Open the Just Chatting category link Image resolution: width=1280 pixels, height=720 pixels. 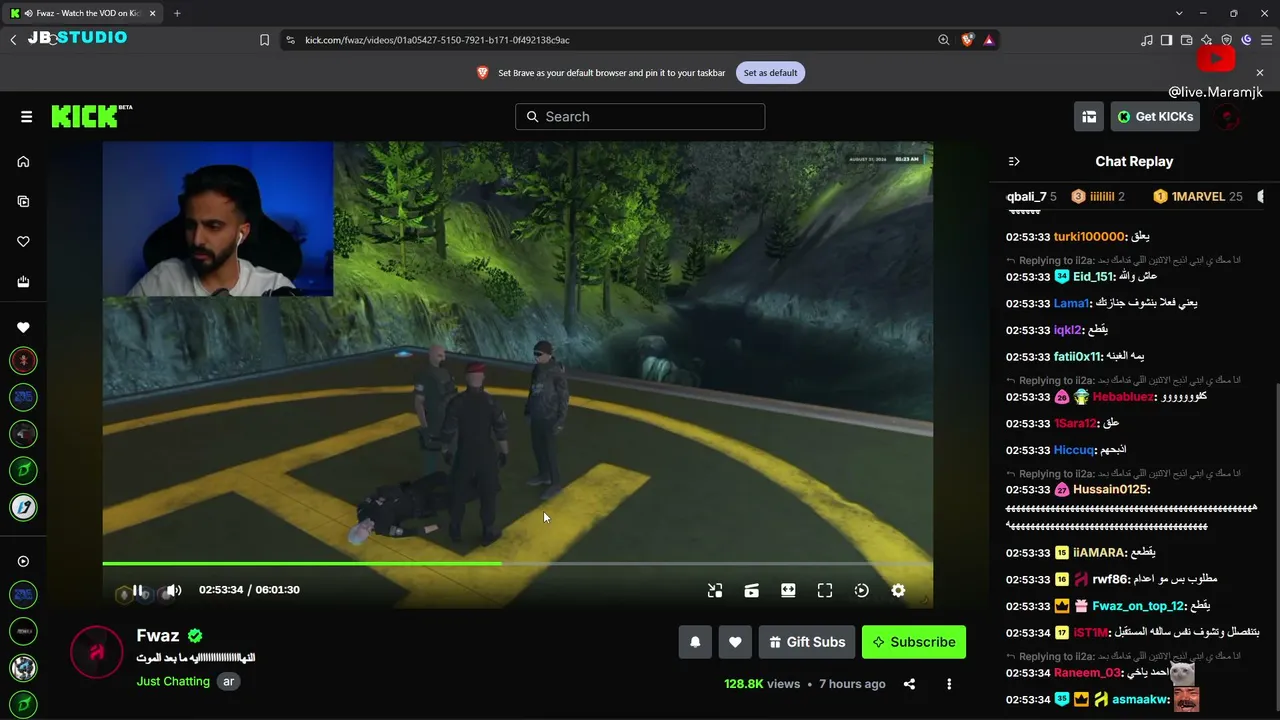tap(173, 682)
